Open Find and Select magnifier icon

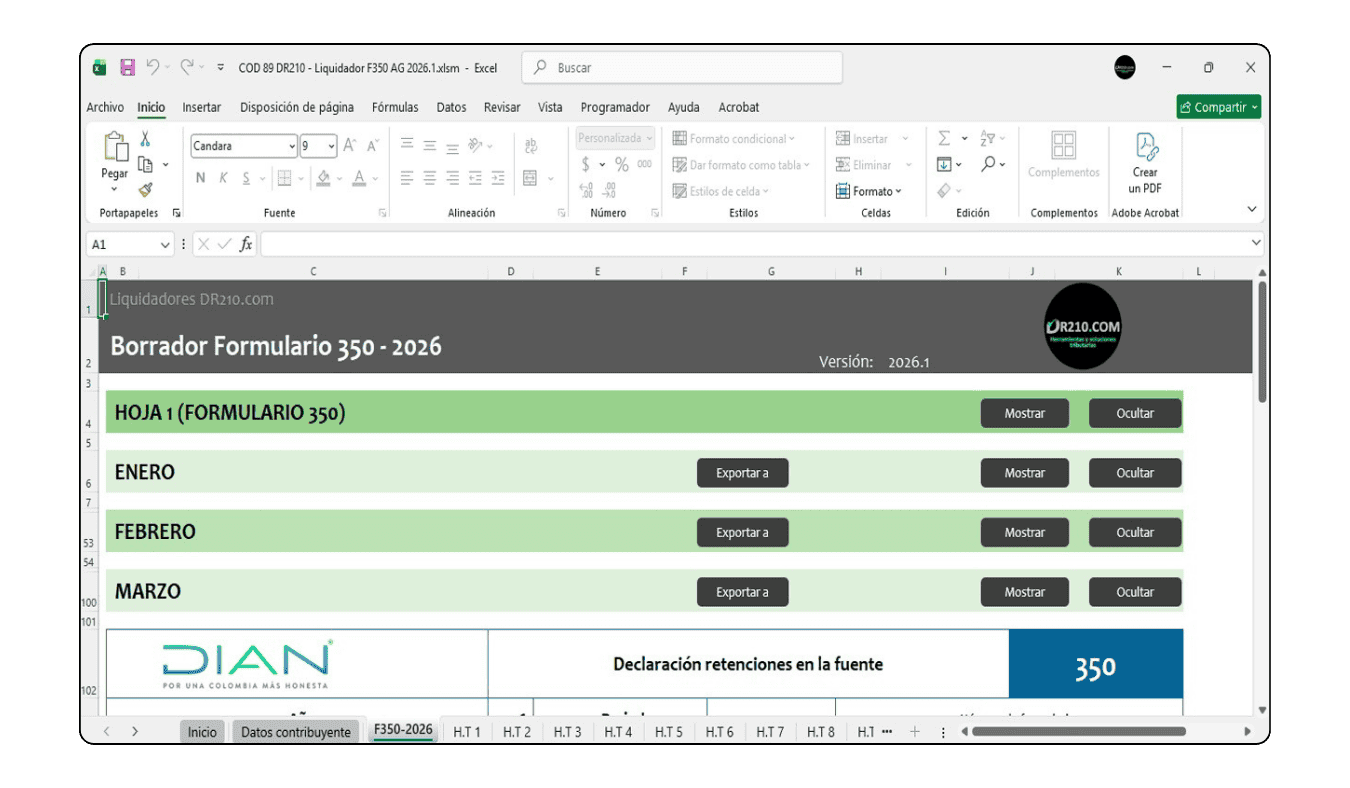point(988,165)
